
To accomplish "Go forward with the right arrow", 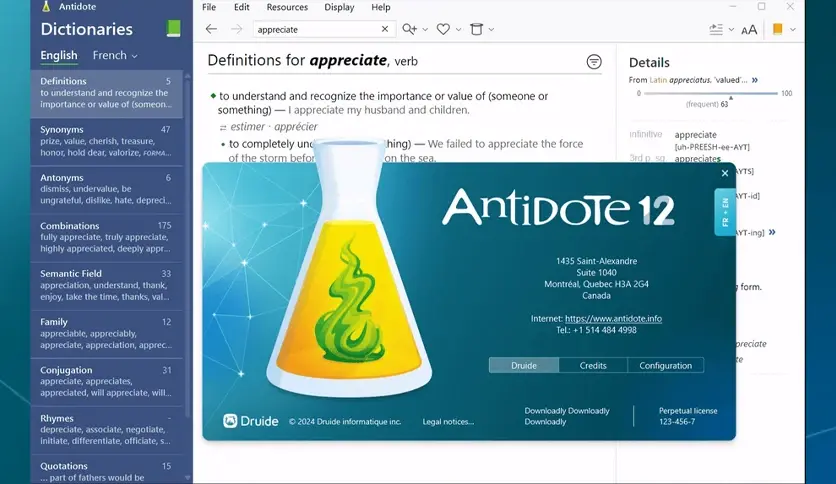I will click(x=236, y=29).
